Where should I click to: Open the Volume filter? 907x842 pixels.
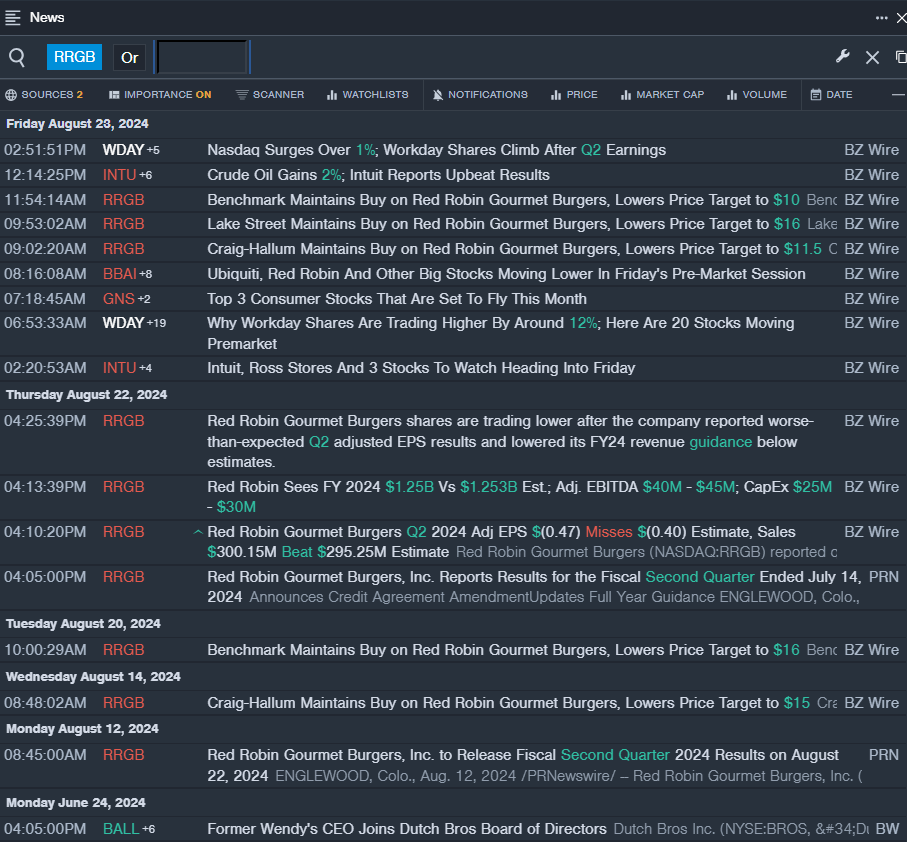(x=756, y=95)
